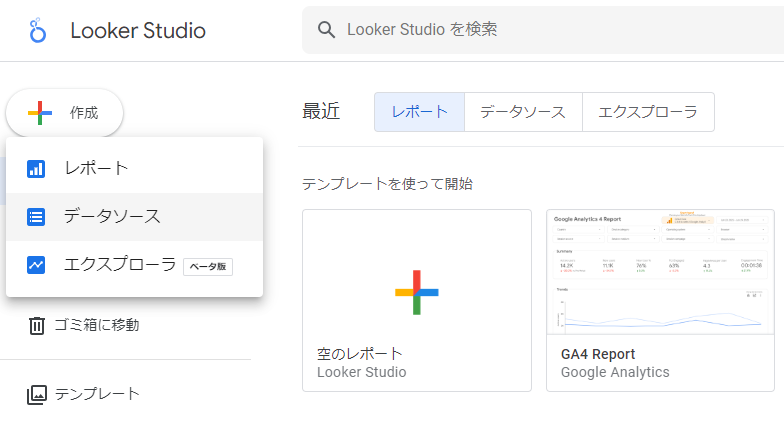784x421 pixels.
Task: Click the Looker Studio title text
Action: tap(138, 30)
